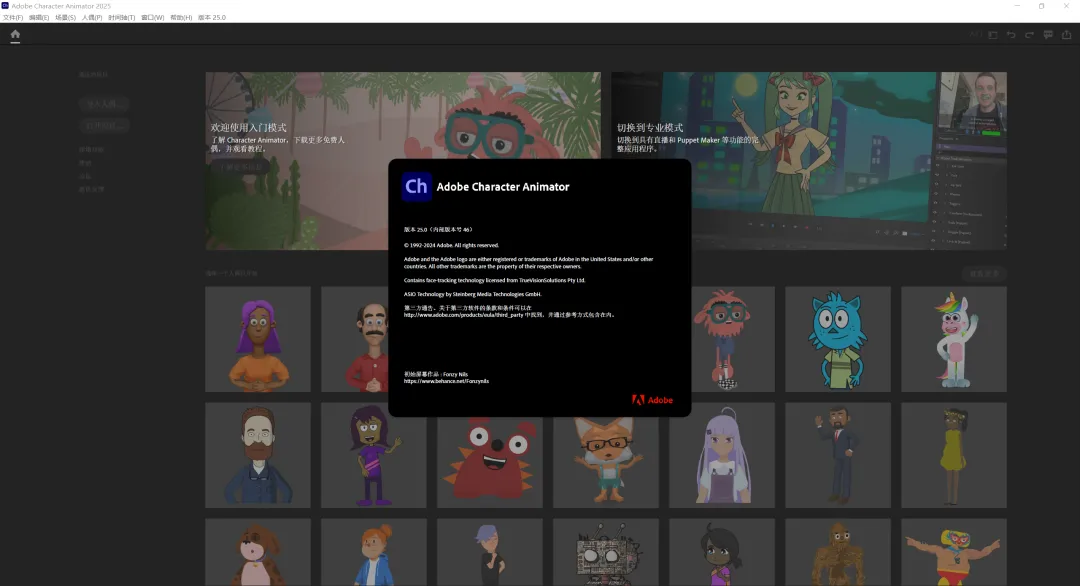Screen dimensions: 1080x586
Task: Open the 编辑(E) menu
Action: (x=39, y=18)
